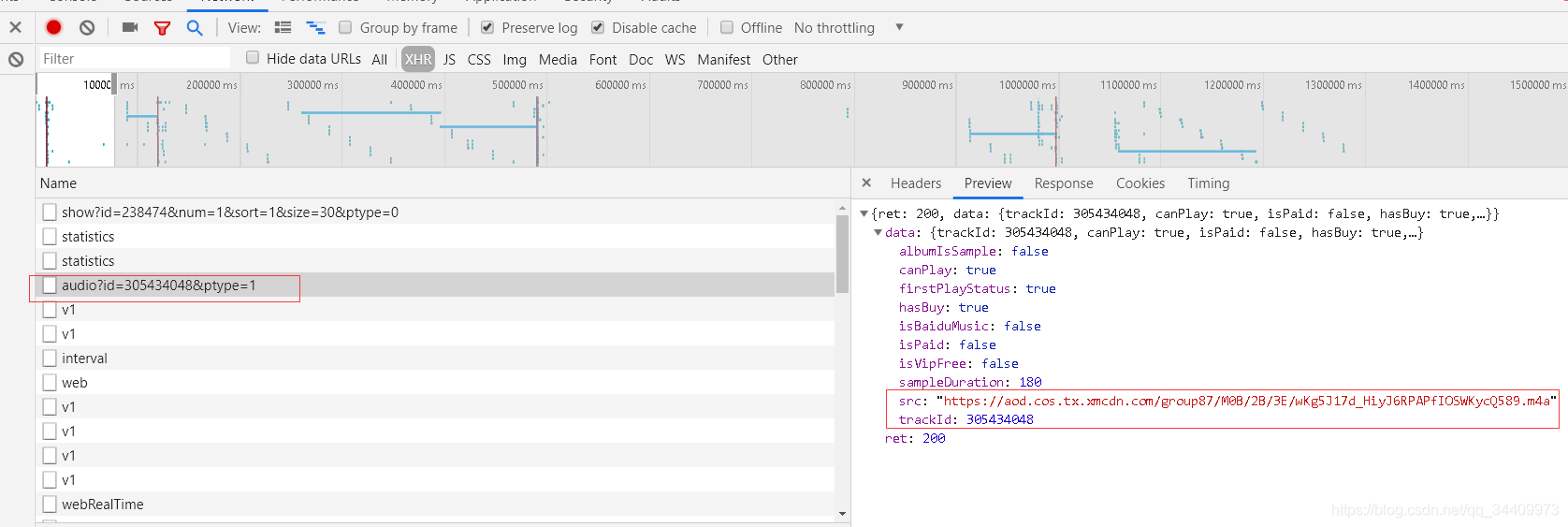Open the Preview tab
Image resolution: width=1568 pixels, height=527 pixels.
click(988, 183)
